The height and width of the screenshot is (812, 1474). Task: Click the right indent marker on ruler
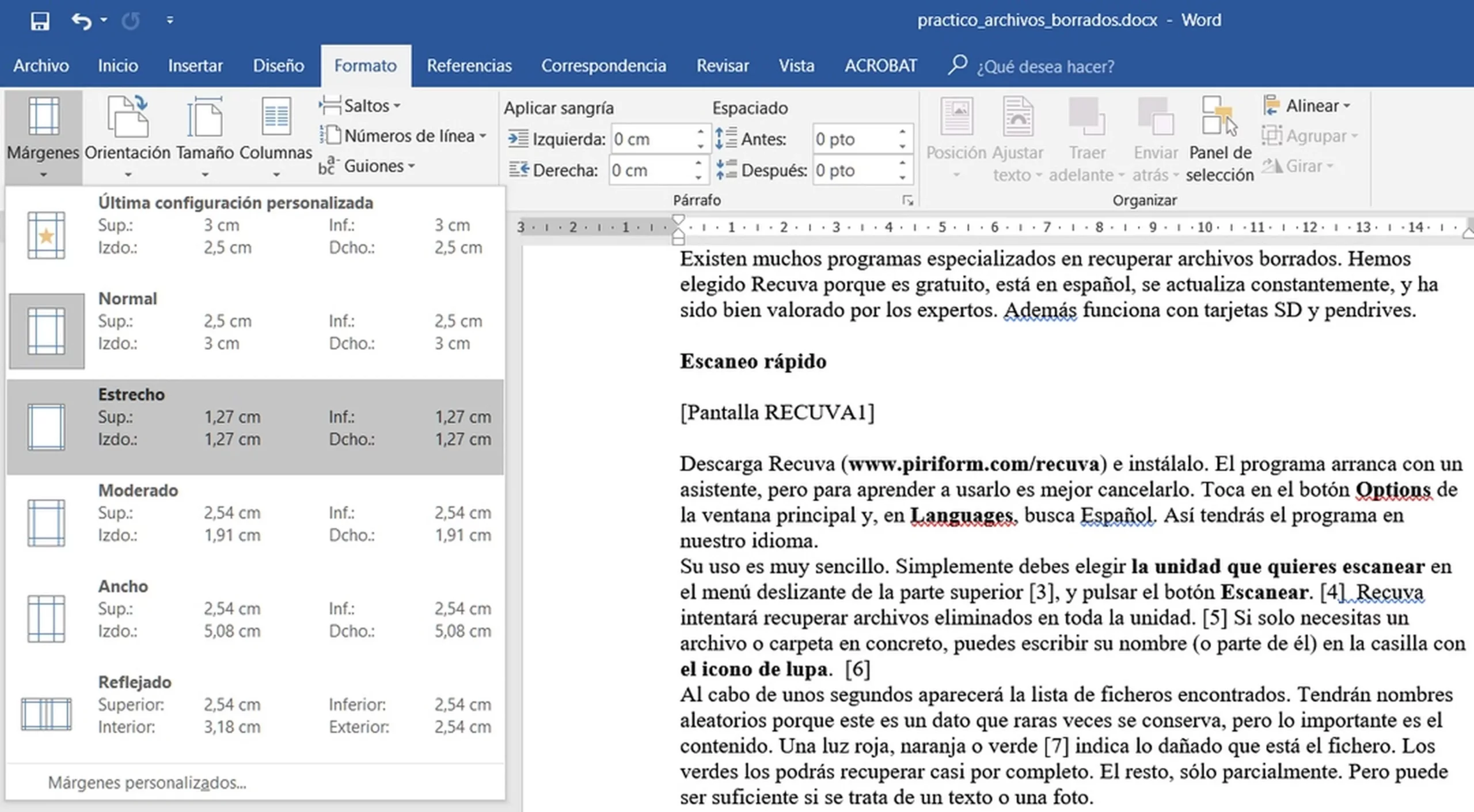tap(1468, 232)
